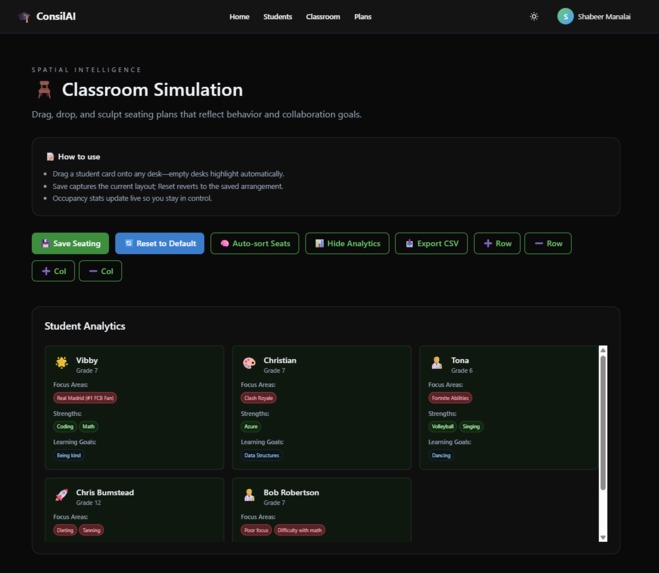Viewport: 659px width, 573px height.
Task: Click Christian's Azure strength tag
Action: tap(251, 427)
